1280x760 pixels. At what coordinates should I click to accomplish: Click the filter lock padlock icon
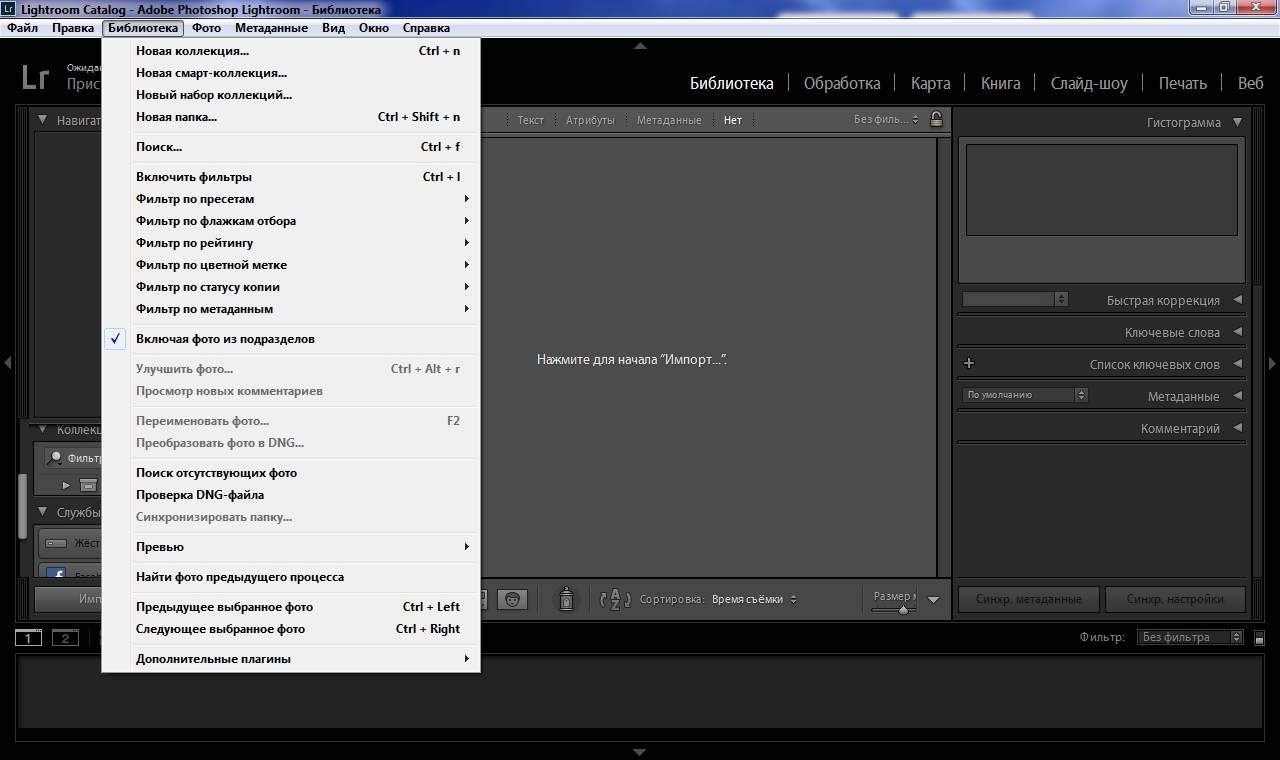[x=936, y=119]
